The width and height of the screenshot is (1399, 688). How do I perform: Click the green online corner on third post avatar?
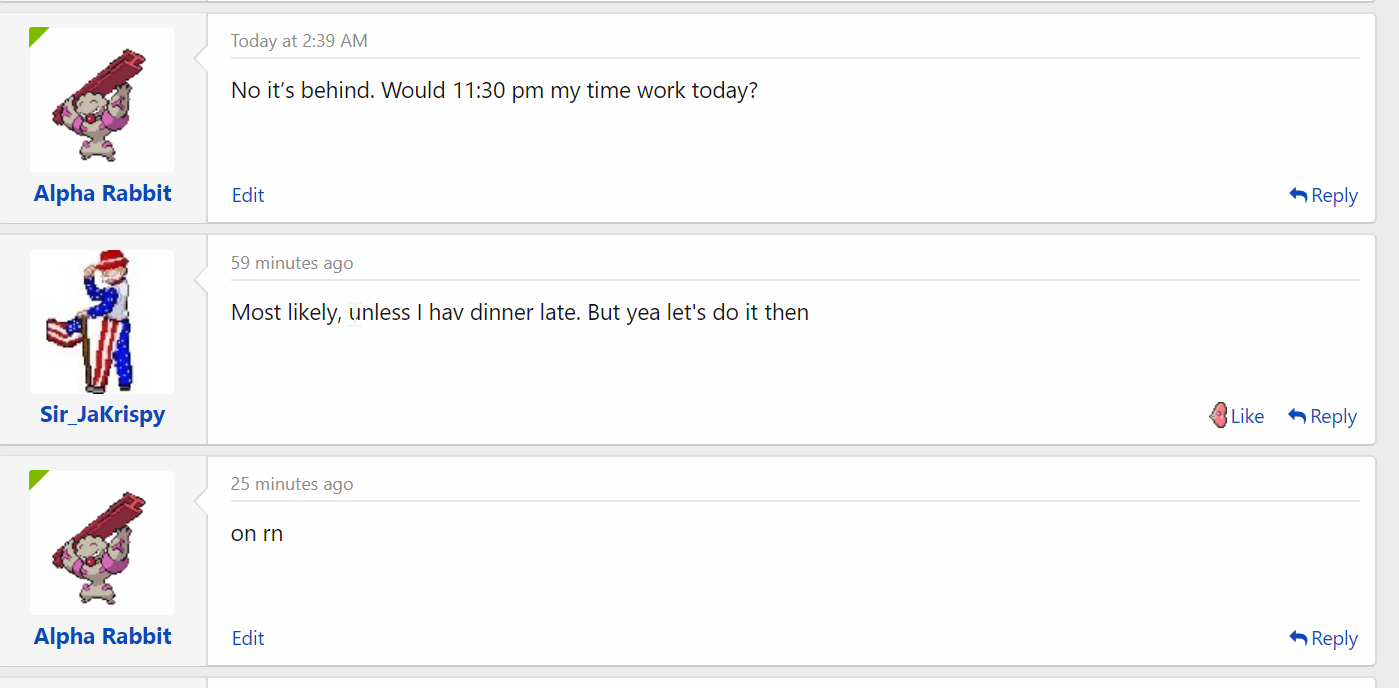(x=37, y=478)
